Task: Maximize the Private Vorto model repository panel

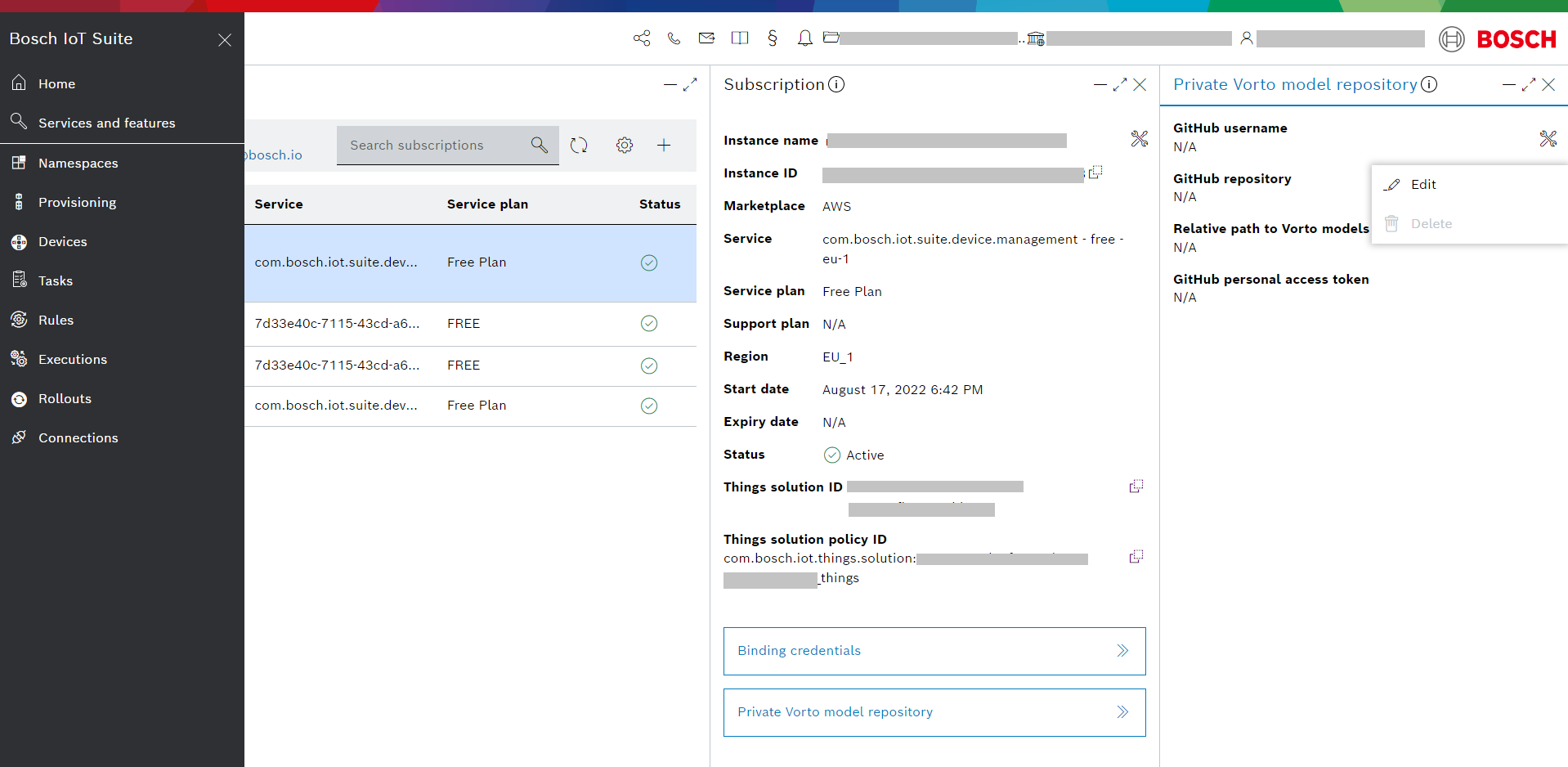Action: pos(1529,84)
